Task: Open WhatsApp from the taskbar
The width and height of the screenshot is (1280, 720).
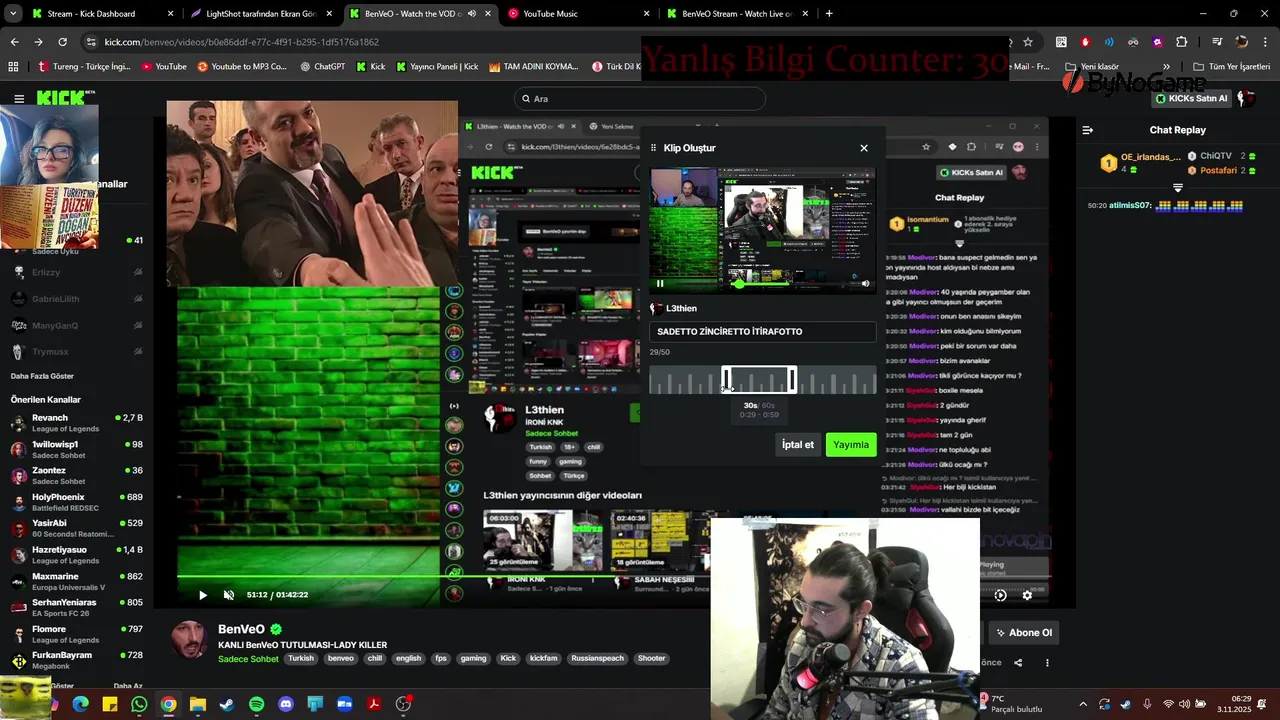Action: (139, 704)
